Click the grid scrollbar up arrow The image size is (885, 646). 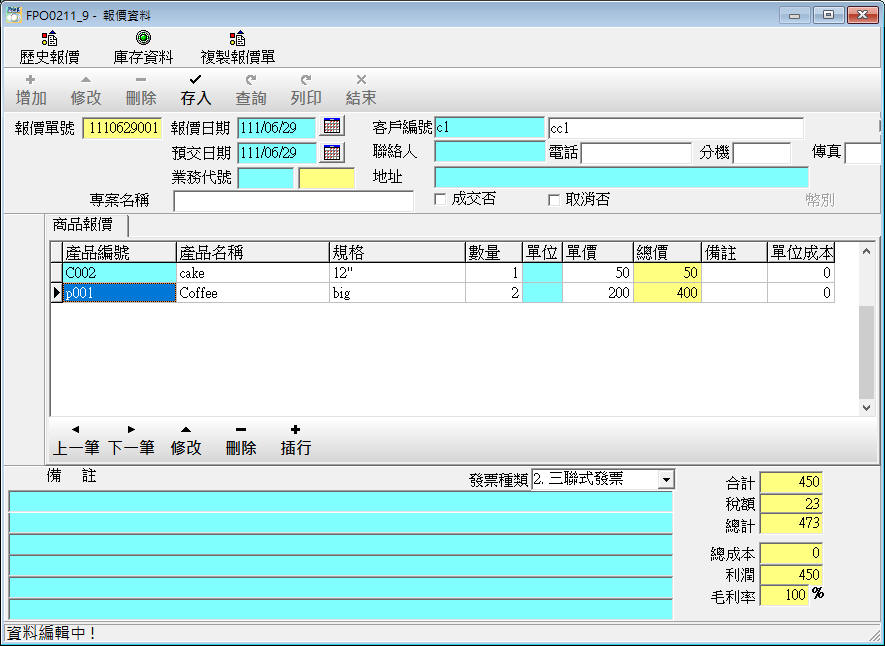tap(866, 251)
